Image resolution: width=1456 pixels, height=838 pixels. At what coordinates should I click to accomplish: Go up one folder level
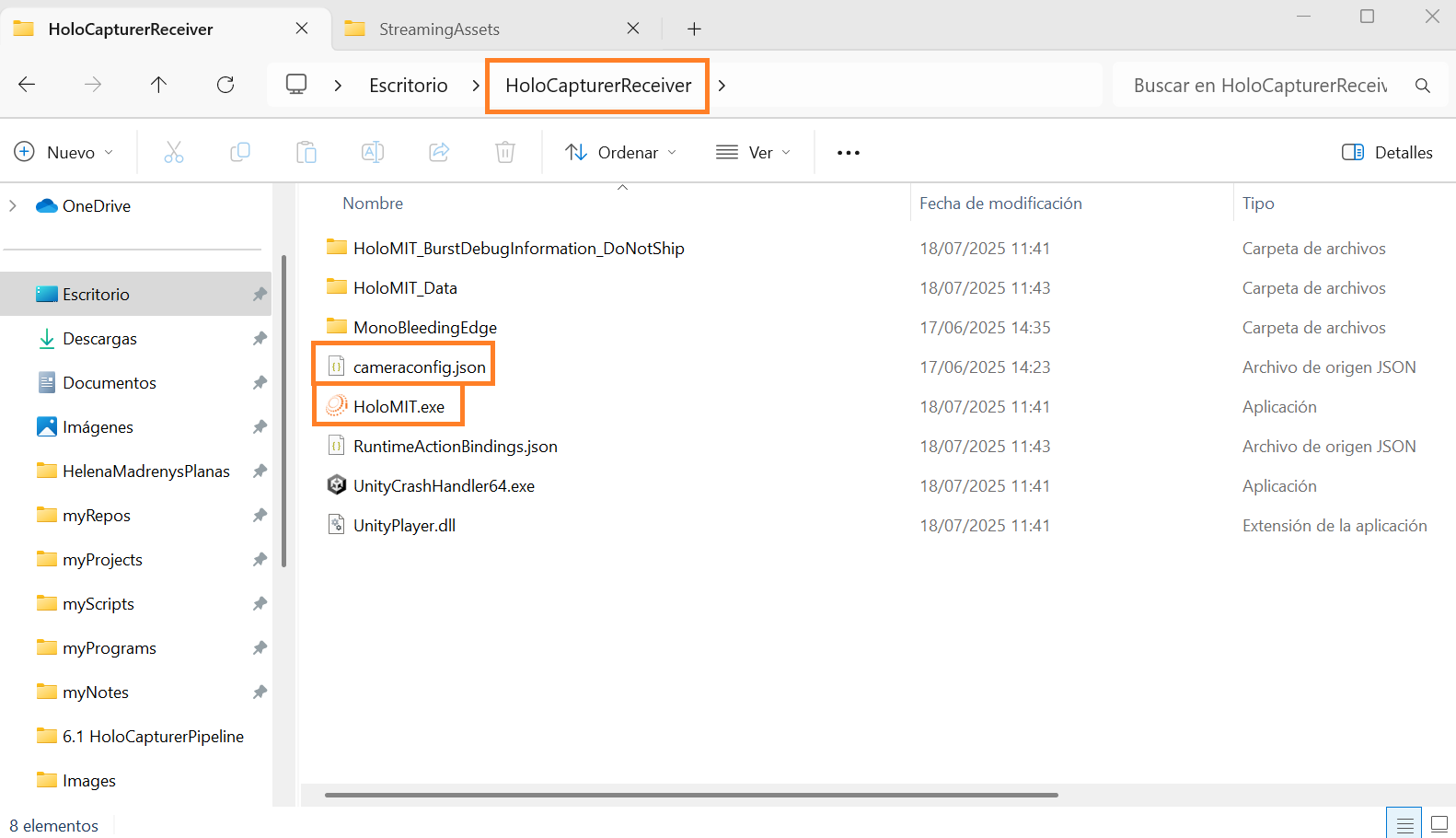(158, 85)
